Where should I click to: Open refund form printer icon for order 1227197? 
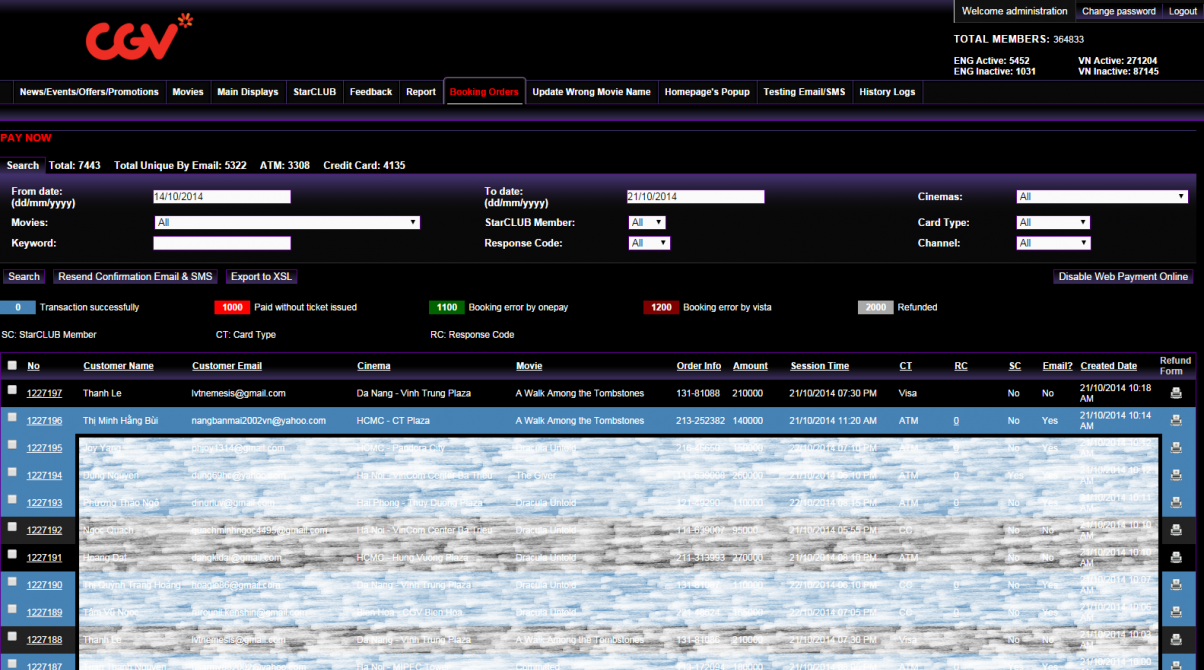pyautogui.click(x=1176, y=393)
